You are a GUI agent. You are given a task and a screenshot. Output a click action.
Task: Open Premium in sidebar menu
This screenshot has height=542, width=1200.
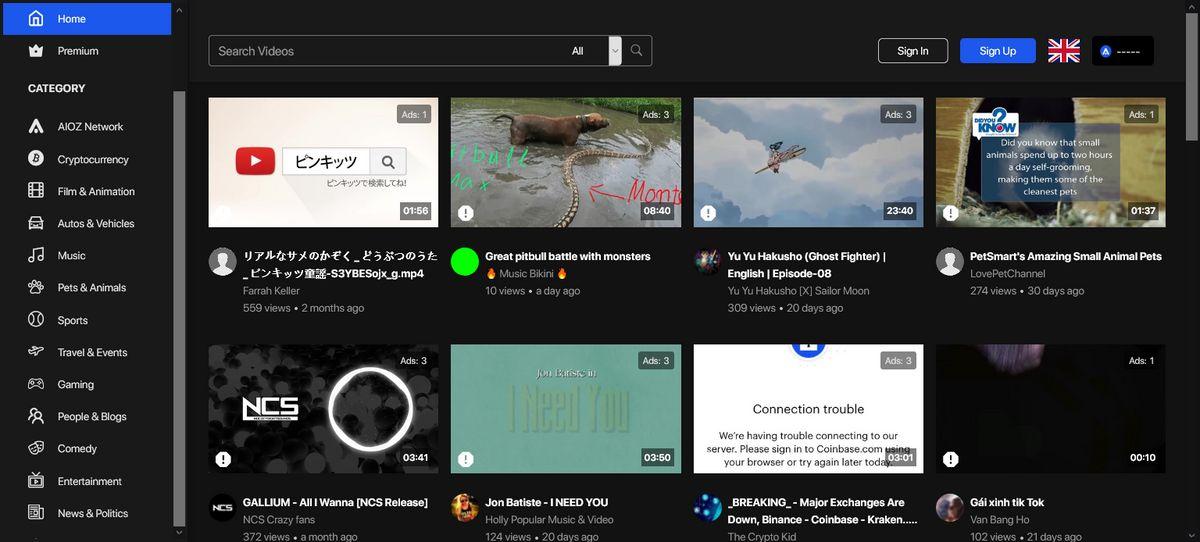[86, 51]
